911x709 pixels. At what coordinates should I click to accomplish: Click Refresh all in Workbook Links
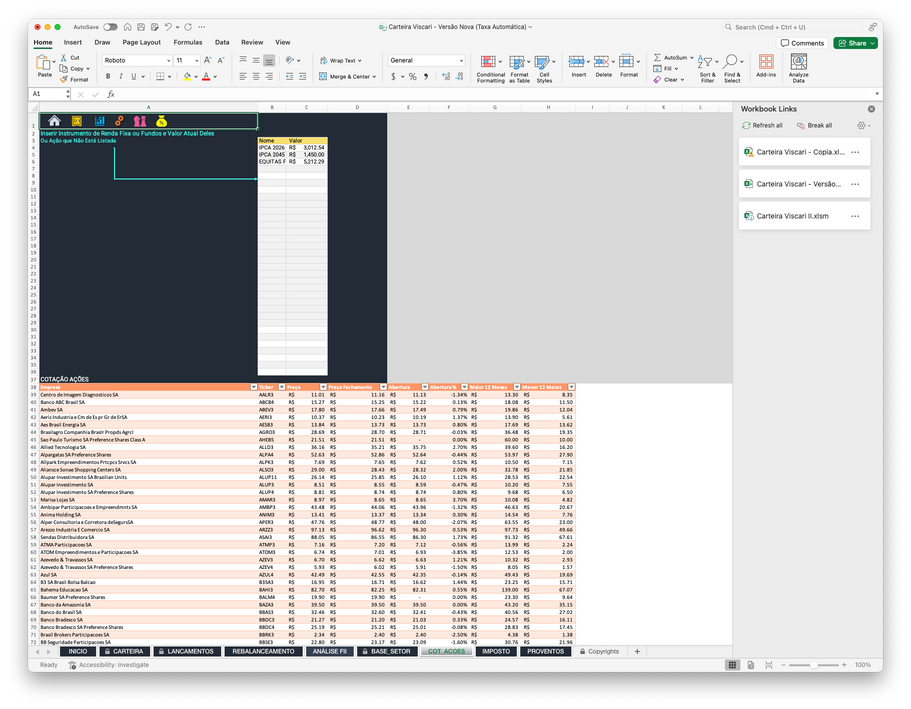tap(762, 125)
